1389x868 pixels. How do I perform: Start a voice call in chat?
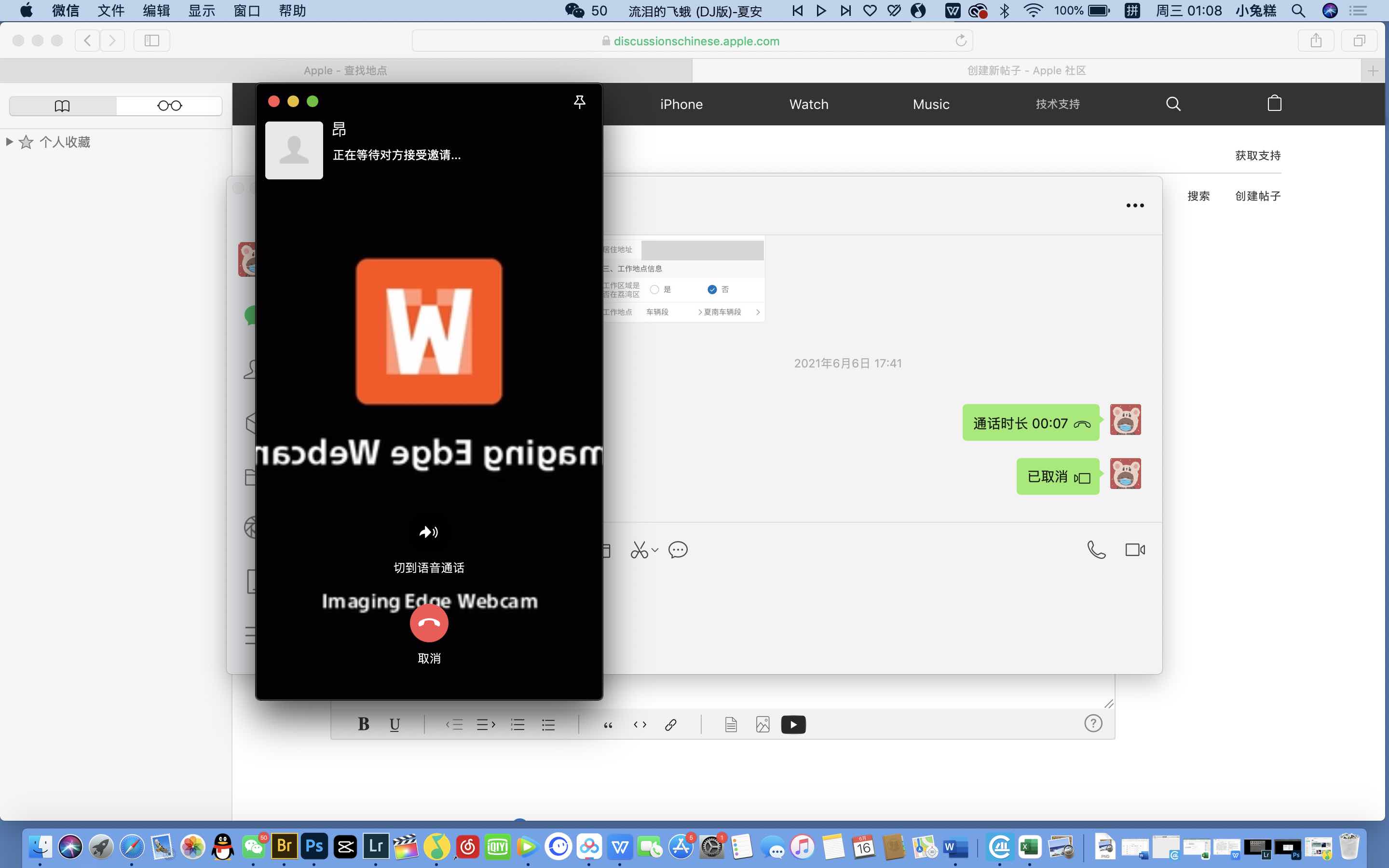1096,550
